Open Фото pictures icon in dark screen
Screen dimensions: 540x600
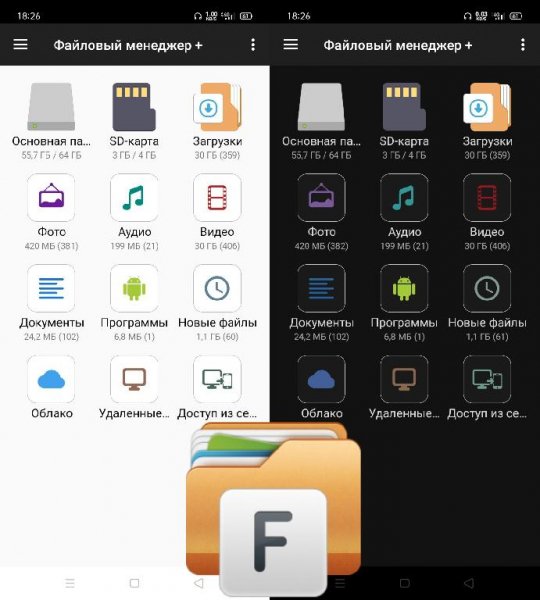click(321, 197)
